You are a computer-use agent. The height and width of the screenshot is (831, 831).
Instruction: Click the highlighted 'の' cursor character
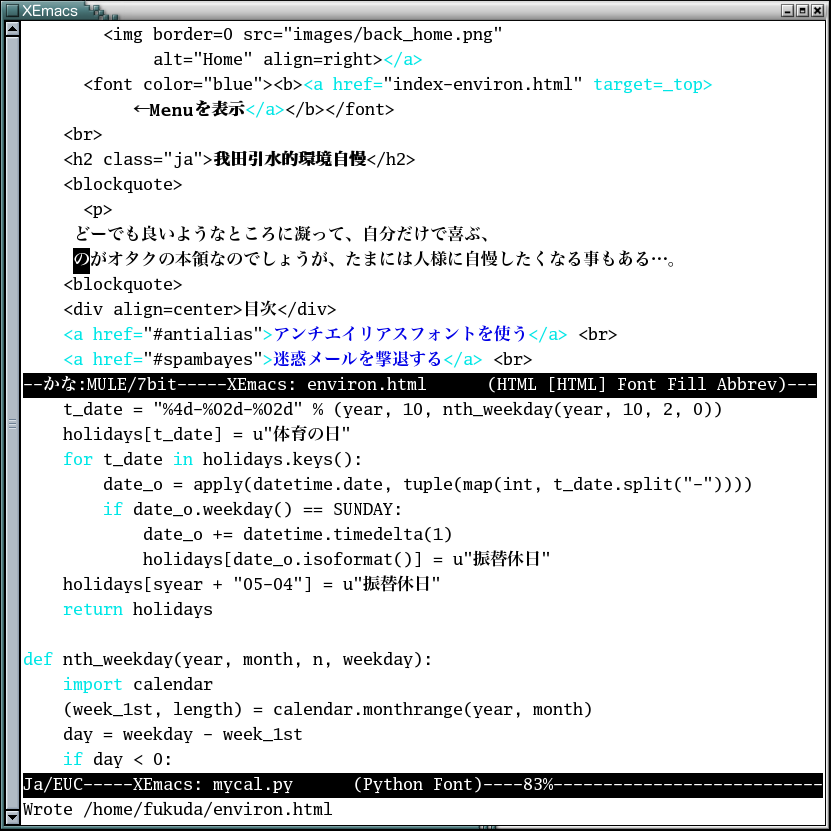click(81, 260)
